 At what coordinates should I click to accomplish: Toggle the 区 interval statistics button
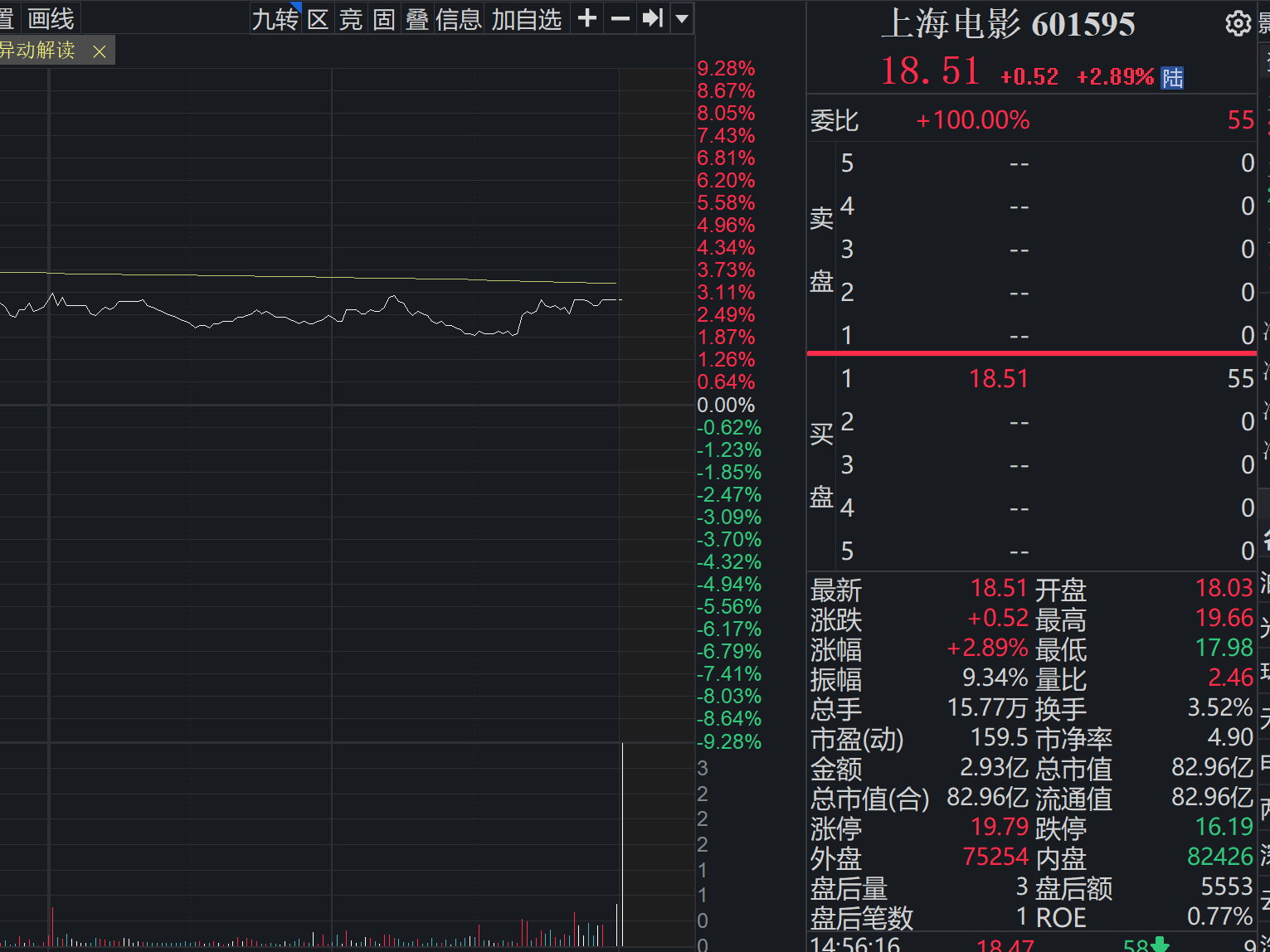(x=318, y=18)
